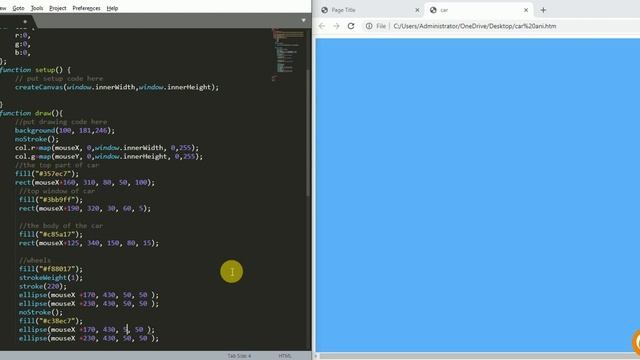Image resolution: width=640 pixels, height=360 pixels.
Task: Open the Goto menu in Sublime Text
Action: point(18,8)
